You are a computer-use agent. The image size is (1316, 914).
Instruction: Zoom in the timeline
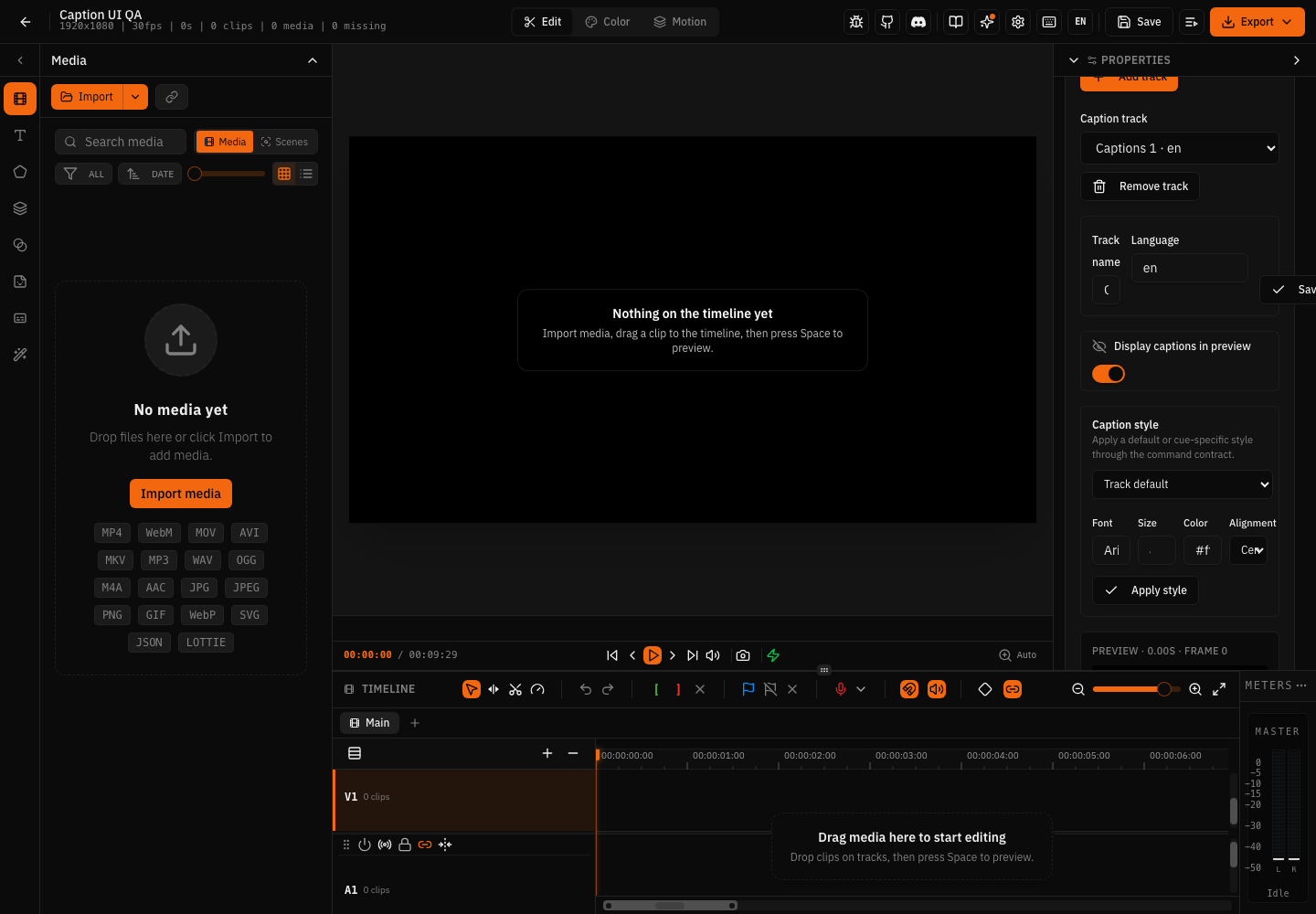1195,689
